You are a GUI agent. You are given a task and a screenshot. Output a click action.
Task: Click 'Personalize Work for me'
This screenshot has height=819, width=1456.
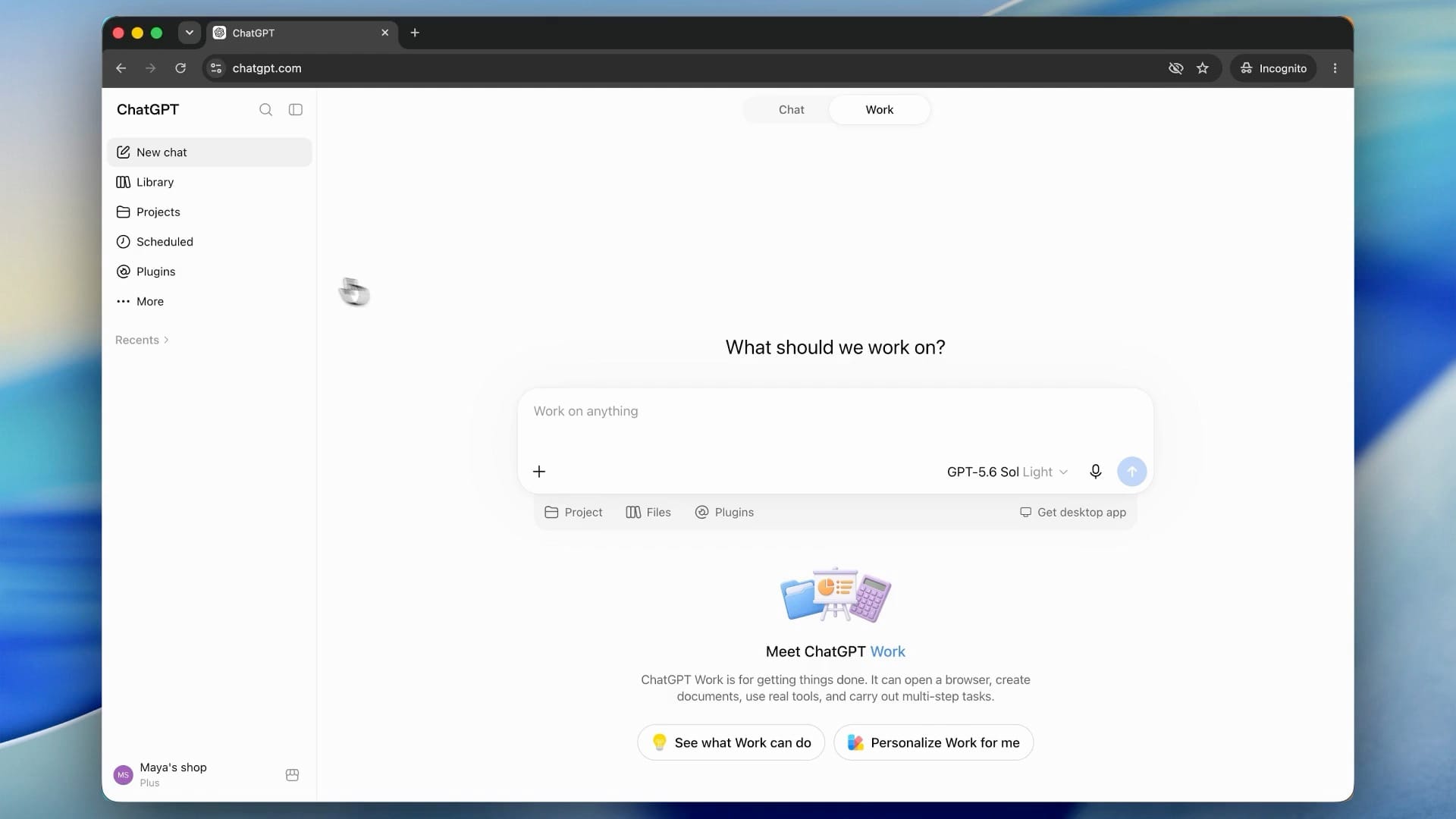click(x=934, y=742)
